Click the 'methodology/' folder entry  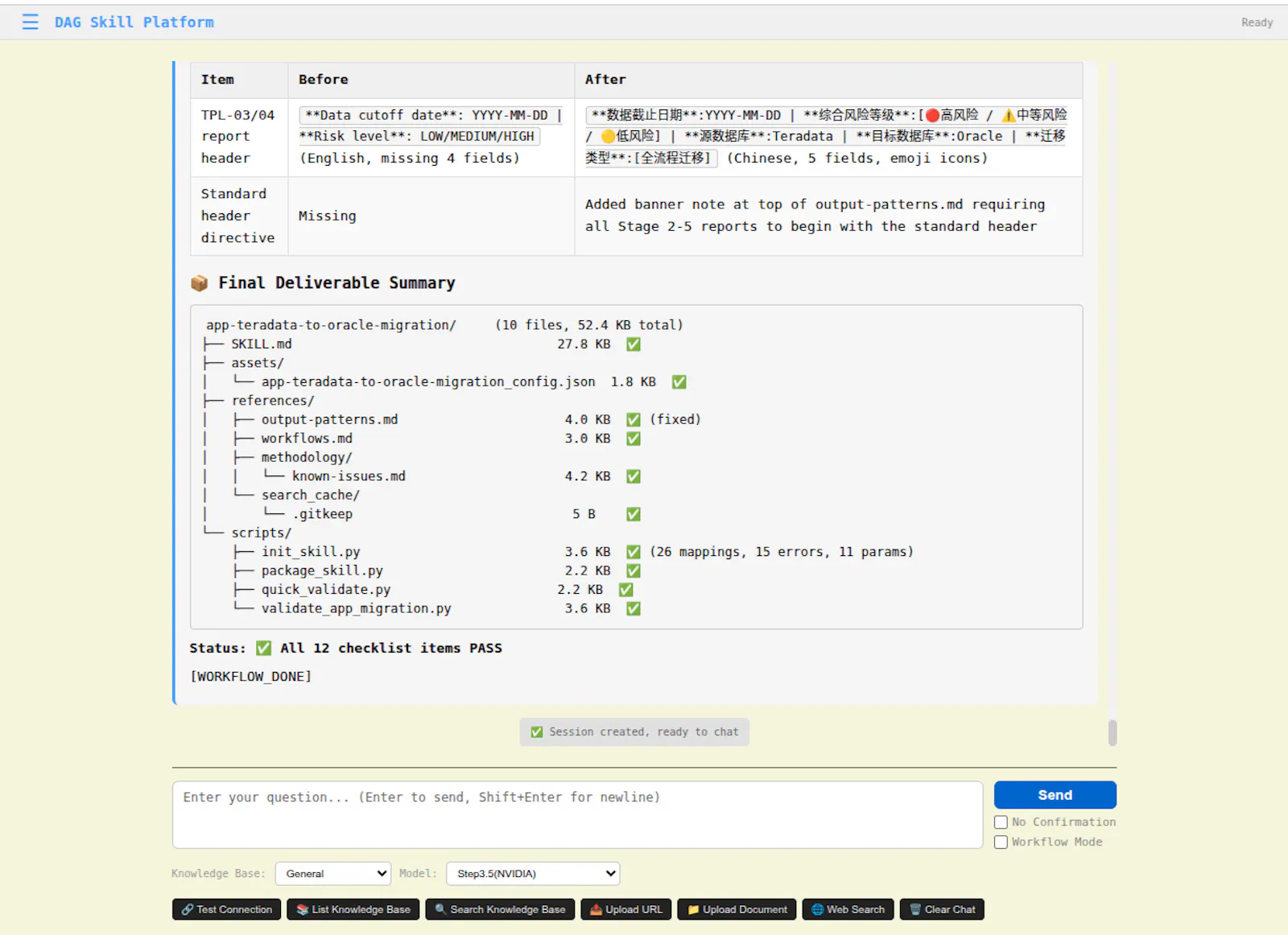tap(307, 458)
